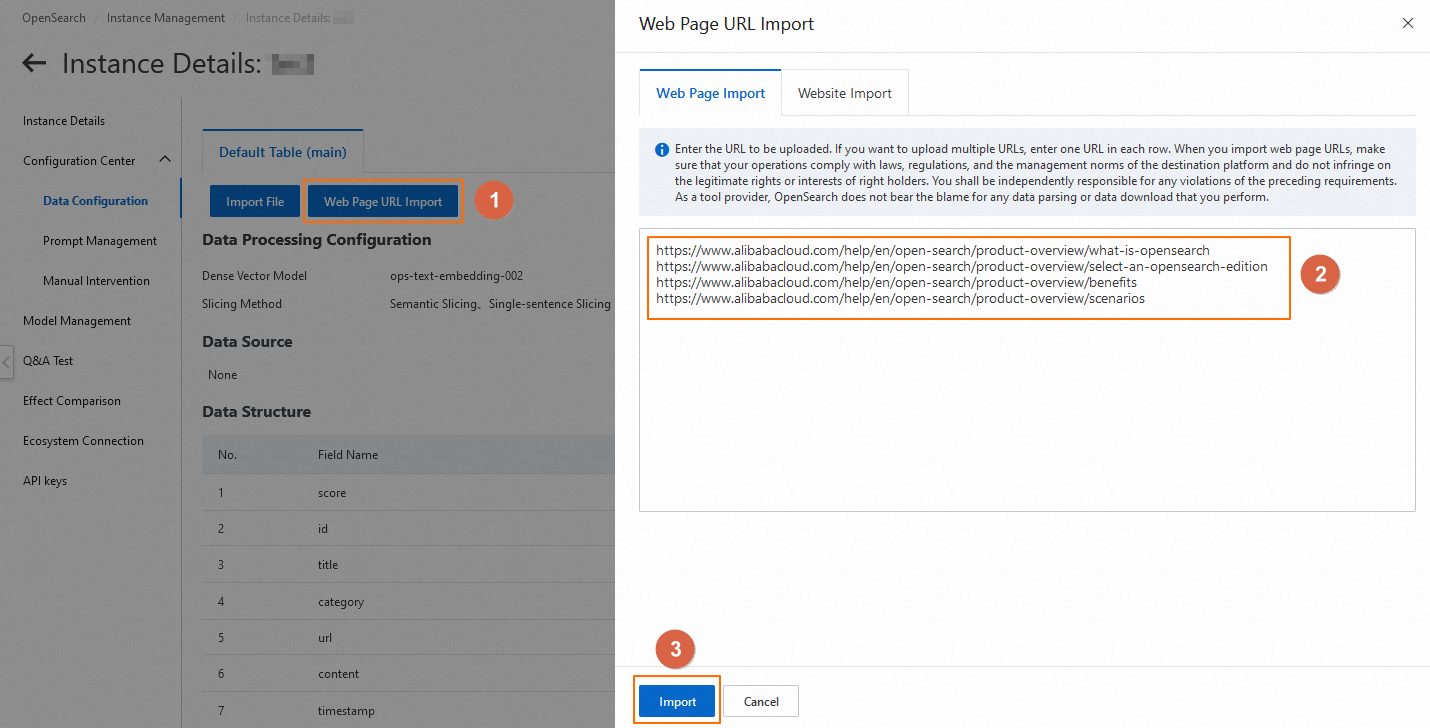Go to Prompt Management in sidebar
This screenshot has width=1430, height=728.
[x=100, y=241]
